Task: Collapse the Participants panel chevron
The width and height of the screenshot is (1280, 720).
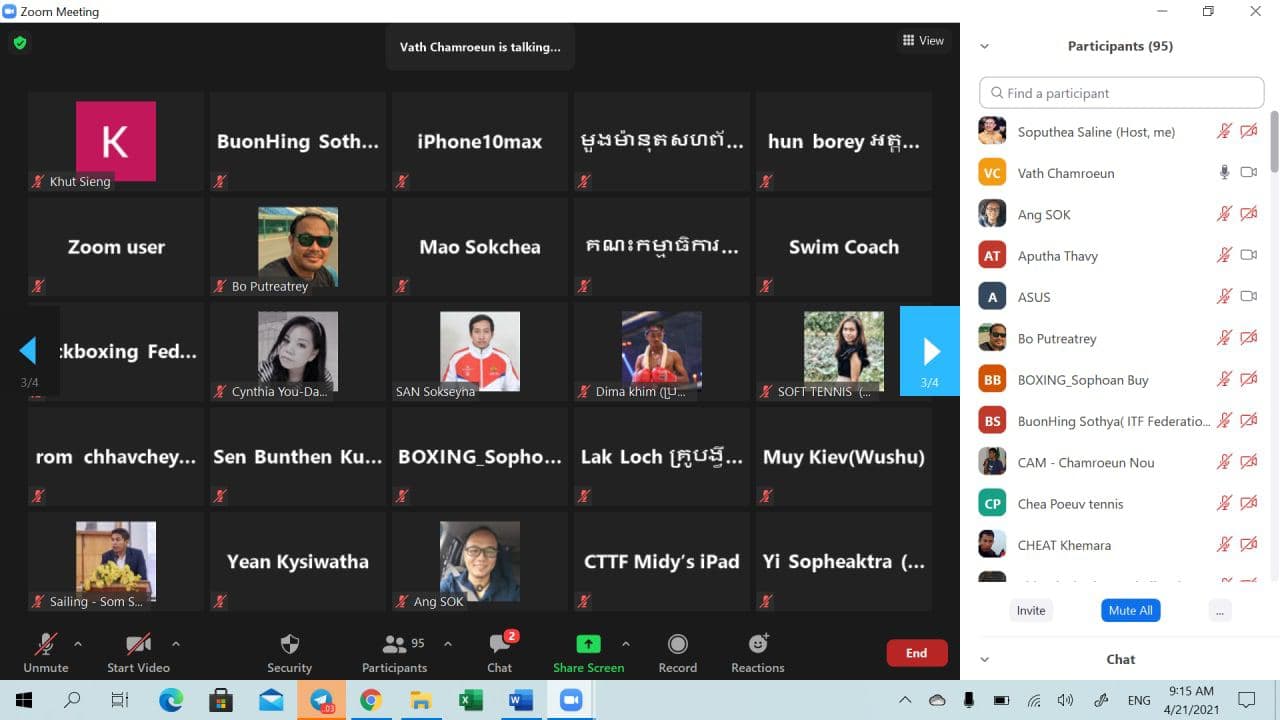Action: pos(984,46)
